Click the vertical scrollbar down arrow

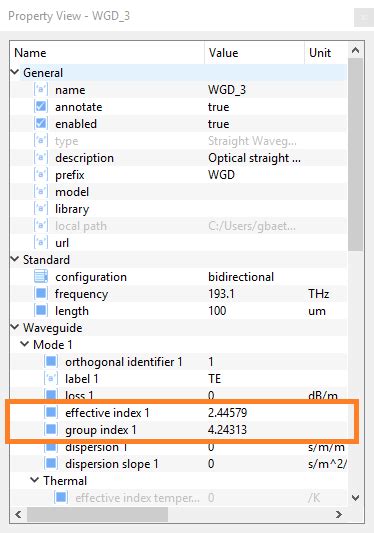356,498
